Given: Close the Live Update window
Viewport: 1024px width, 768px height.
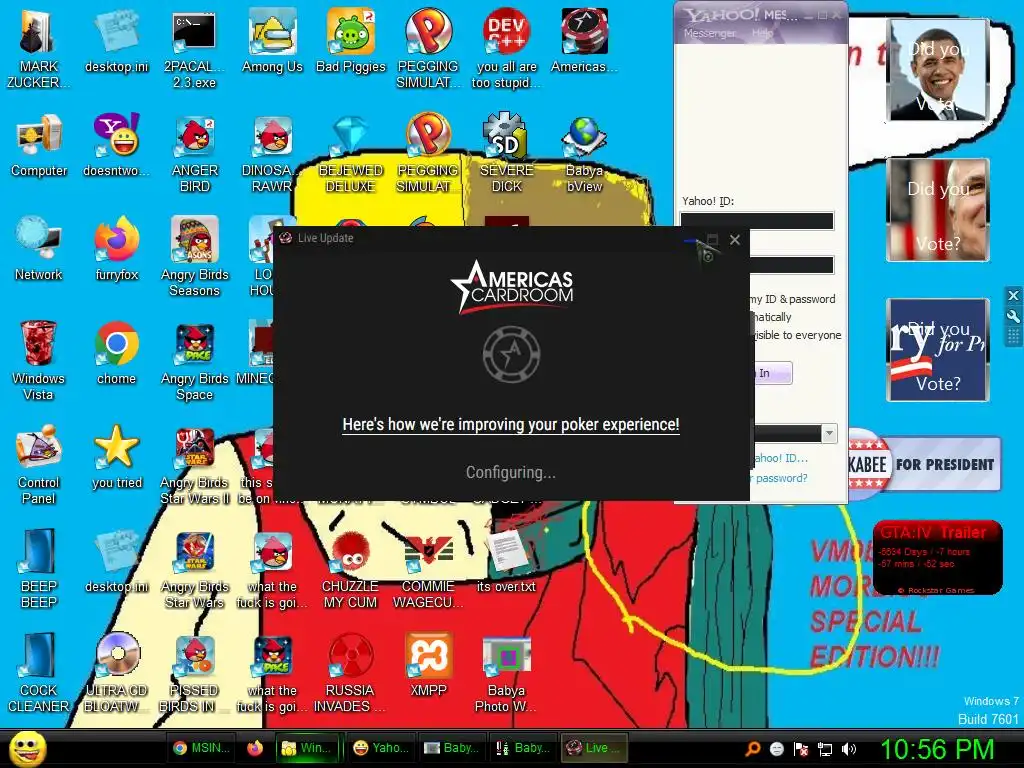Looking at the screenshot, I should tap(735, 240).
